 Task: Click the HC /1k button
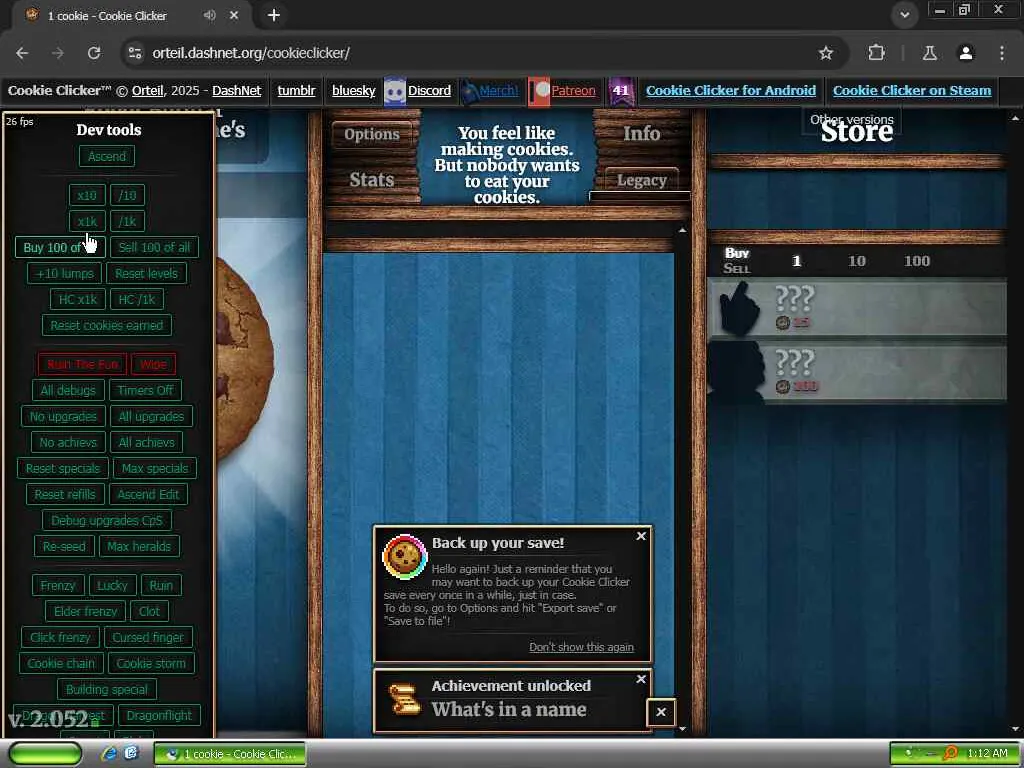click(137, 300)
